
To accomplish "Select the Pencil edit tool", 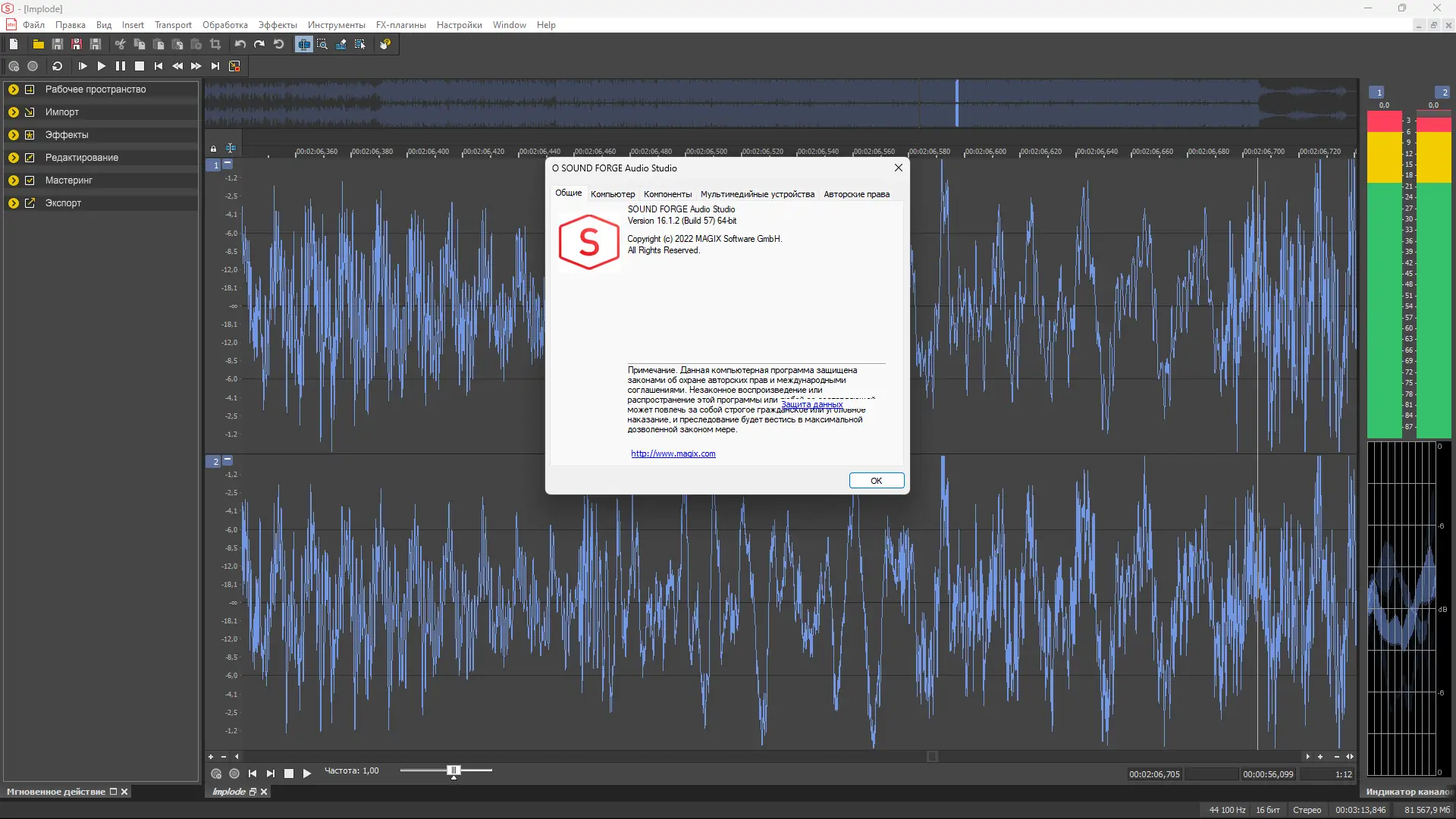I will coord(341,45).
